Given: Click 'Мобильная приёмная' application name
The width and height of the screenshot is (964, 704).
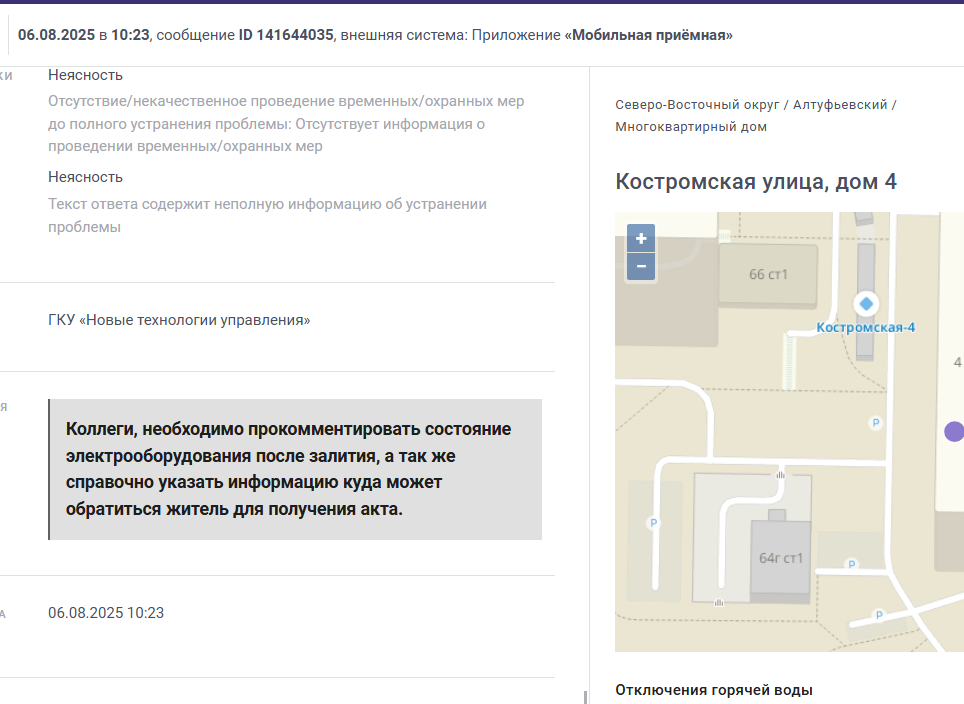Looking at the screenshot, I should tap(649, 35).
